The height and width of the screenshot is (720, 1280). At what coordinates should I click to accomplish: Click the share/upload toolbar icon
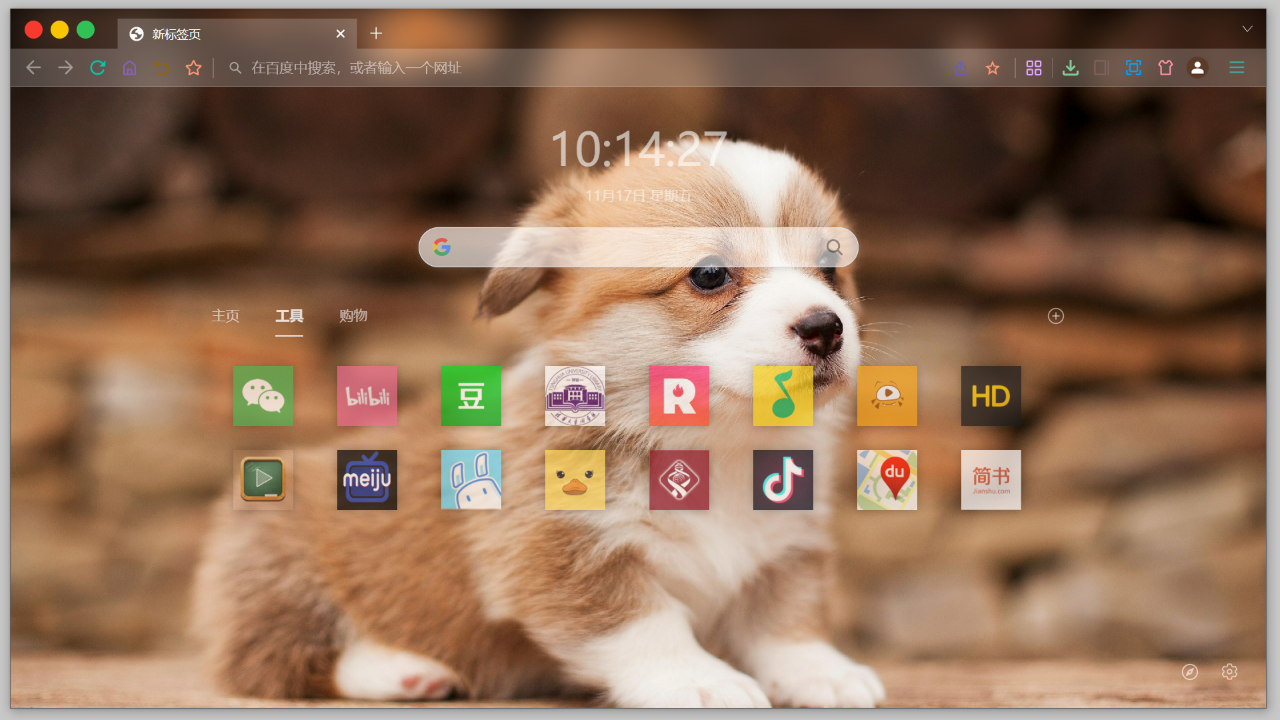pos(961,68)
